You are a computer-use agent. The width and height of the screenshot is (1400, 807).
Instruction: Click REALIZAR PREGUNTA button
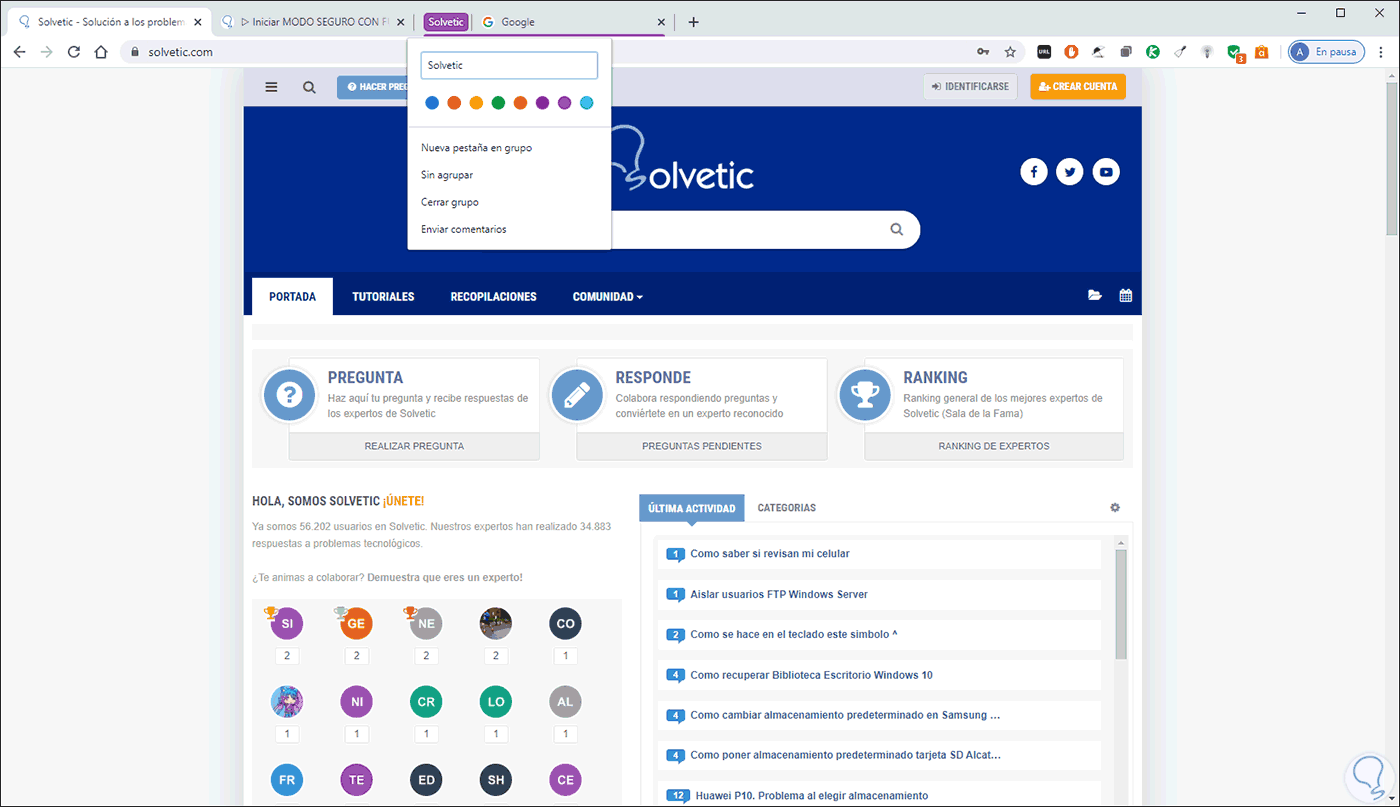pyautogui.click(x=414, y=446)
